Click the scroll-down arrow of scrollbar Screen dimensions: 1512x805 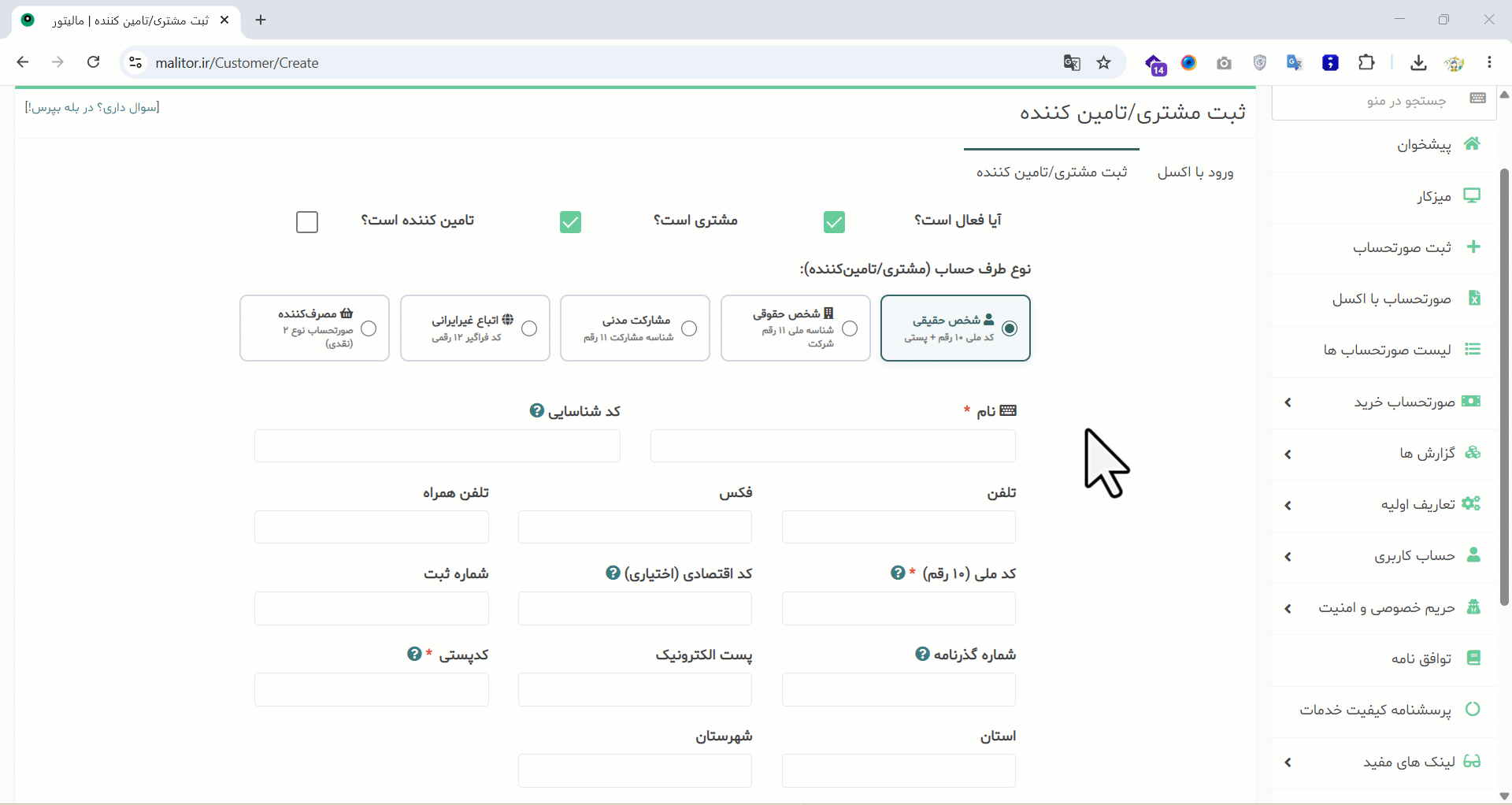(1504, 796)
